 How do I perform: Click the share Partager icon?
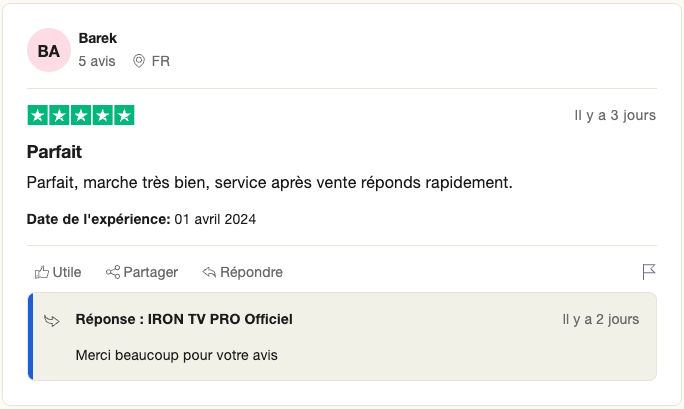pyautogui.click(x=113, y=272)
